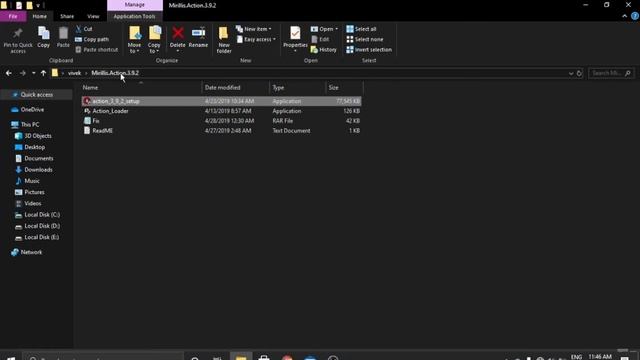Refresh the folder view

tap(579, 73)
